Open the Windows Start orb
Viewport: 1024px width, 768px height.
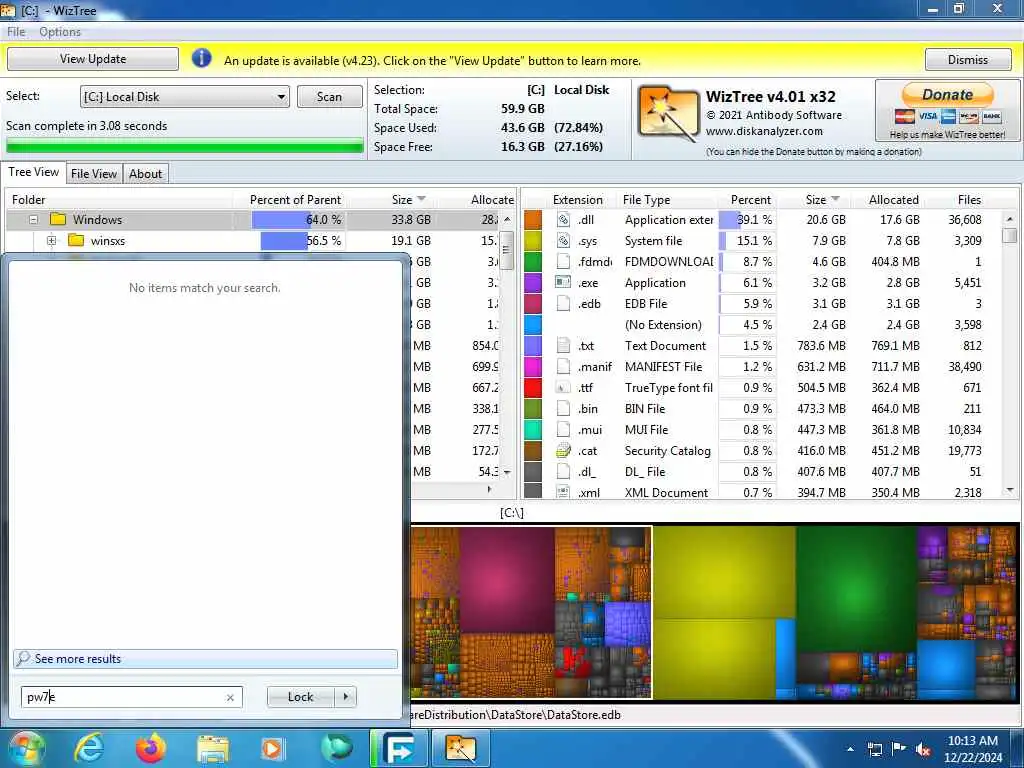click(26, 748)
